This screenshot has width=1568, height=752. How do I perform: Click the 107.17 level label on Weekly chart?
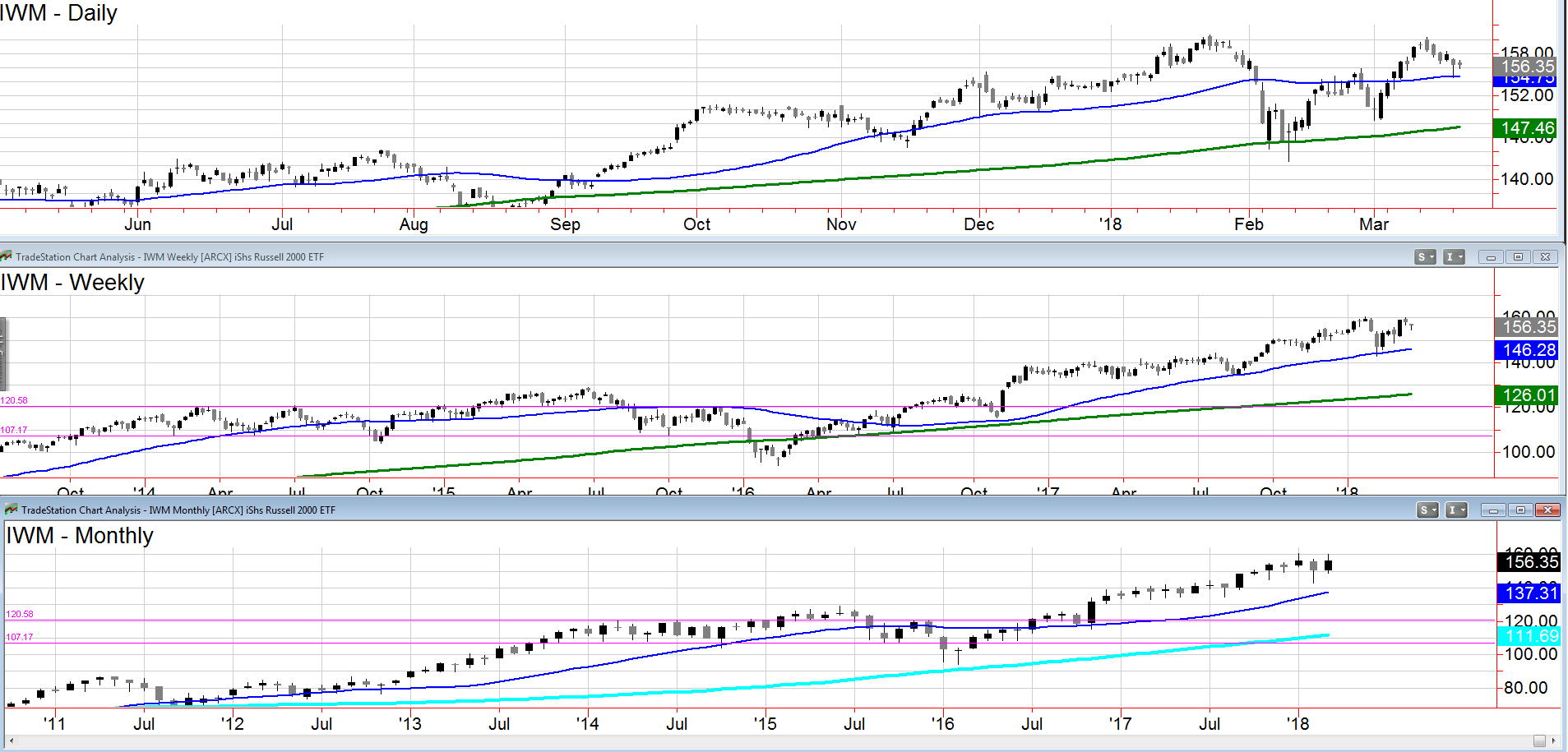click(x=14, y=431)
